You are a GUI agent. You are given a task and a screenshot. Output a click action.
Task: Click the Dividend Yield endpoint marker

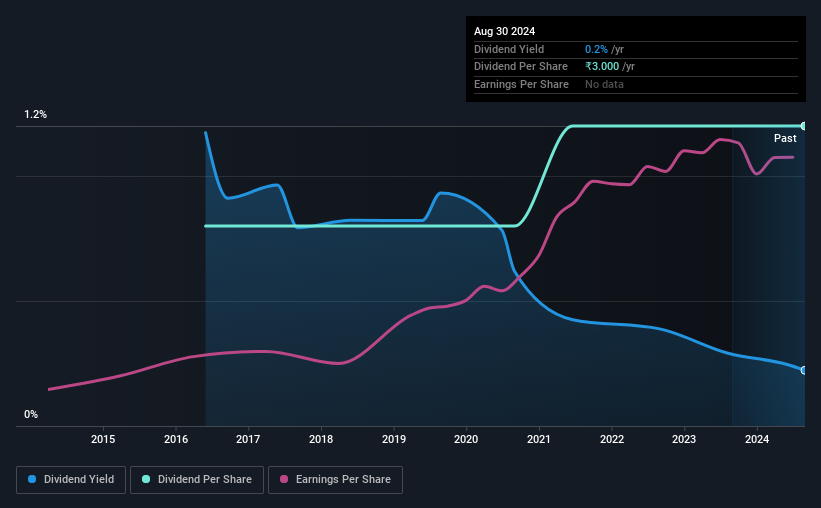[804, 370]
